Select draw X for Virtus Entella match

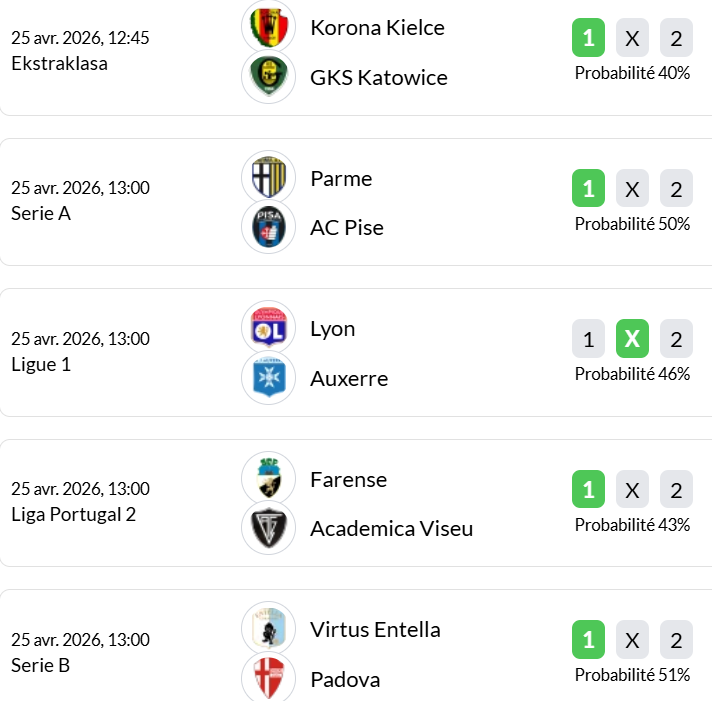tap(632, 640)
